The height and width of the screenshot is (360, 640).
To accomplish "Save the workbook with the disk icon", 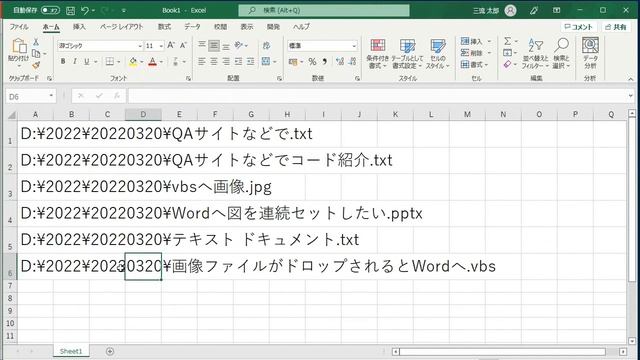I will coord(70,11).
